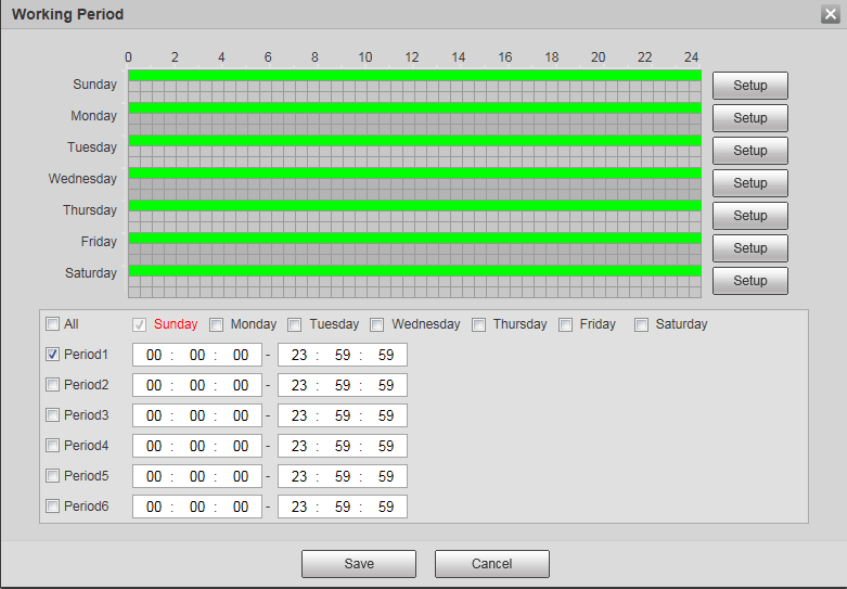Select the Friday green timeline bar
This screenshot has height=589, width=847.
(x=415, y=238)
